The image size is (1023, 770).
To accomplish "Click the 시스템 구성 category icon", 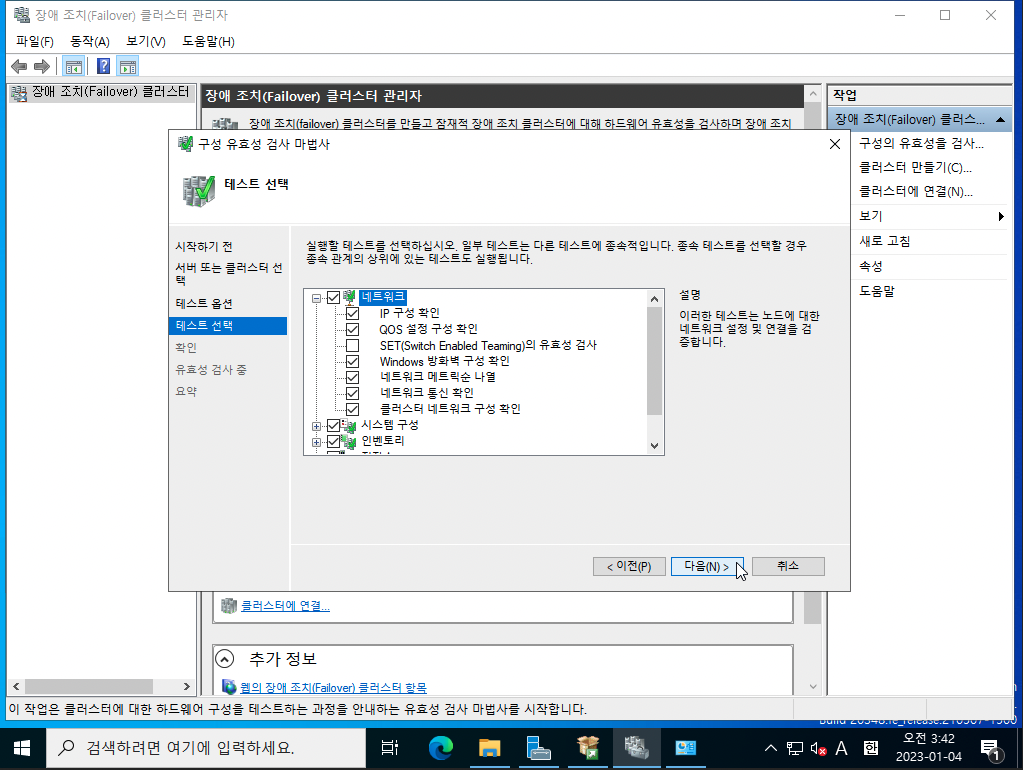I will pyautogui.click(x=349, y=425).
